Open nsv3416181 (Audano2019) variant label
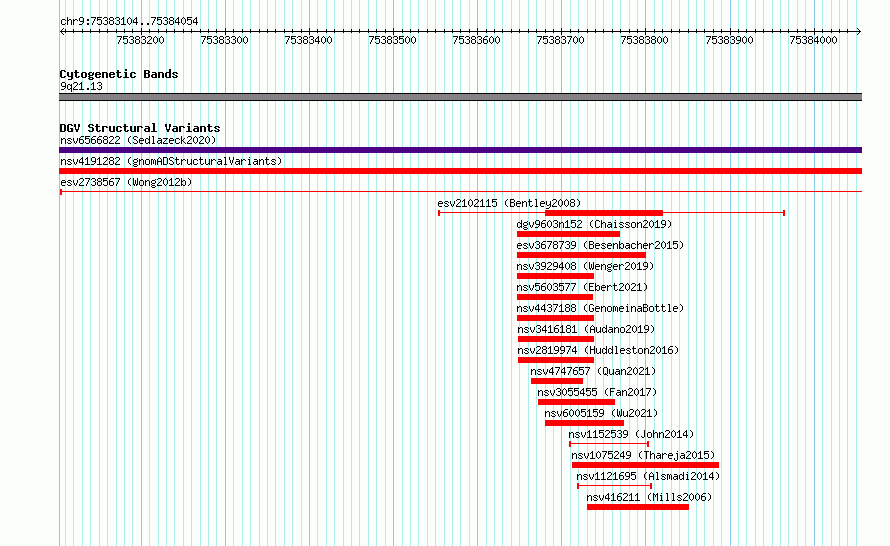 pyautogui.click(x=586, y=329)
